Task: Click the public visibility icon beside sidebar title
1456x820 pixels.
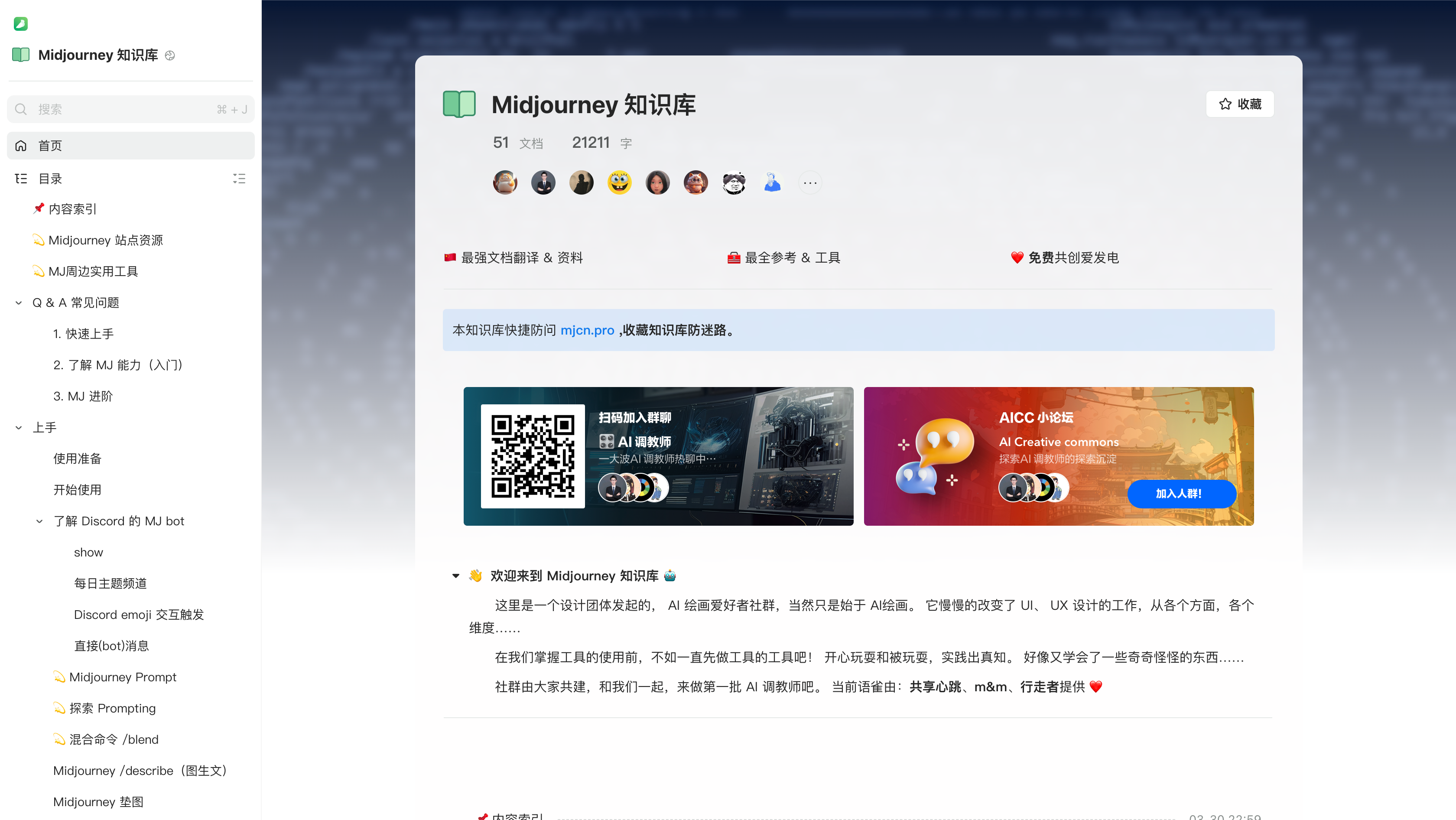Action: point(169,55)
